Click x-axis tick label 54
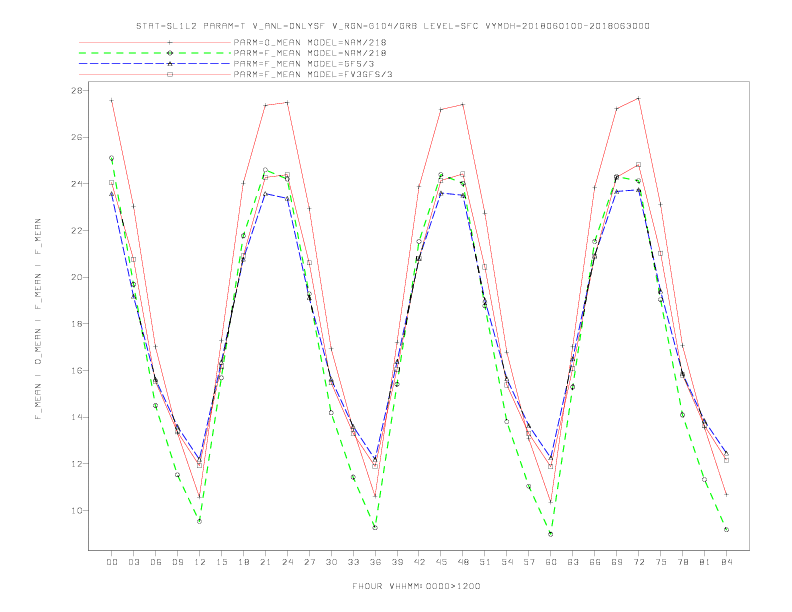792x612 pixels. point(507,562)
